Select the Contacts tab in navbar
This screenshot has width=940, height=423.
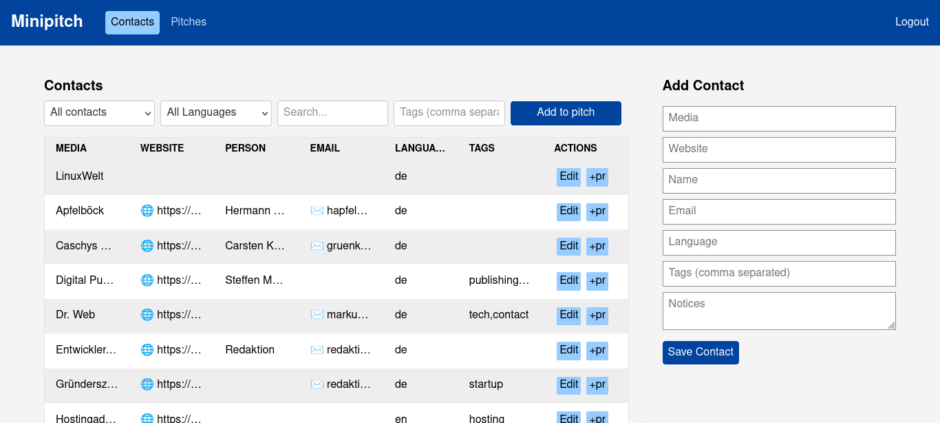132,22
